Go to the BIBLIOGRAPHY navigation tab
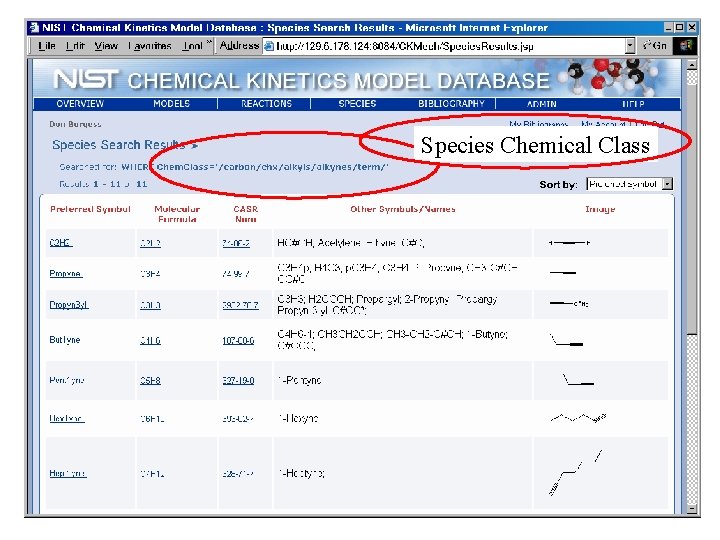 pos(451,104)
